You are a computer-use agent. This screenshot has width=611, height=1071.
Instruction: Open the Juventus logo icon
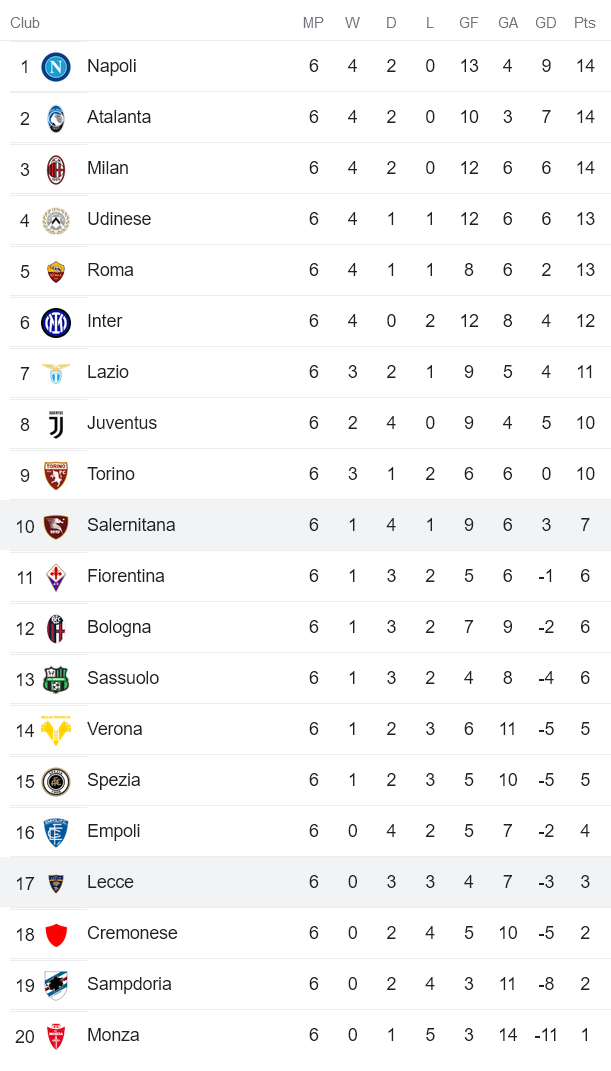(56, 424)
